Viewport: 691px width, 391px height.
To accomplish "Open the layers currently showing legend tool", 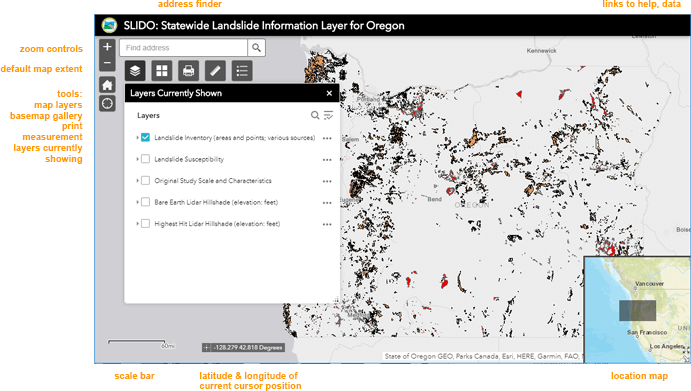I will 242,71.
